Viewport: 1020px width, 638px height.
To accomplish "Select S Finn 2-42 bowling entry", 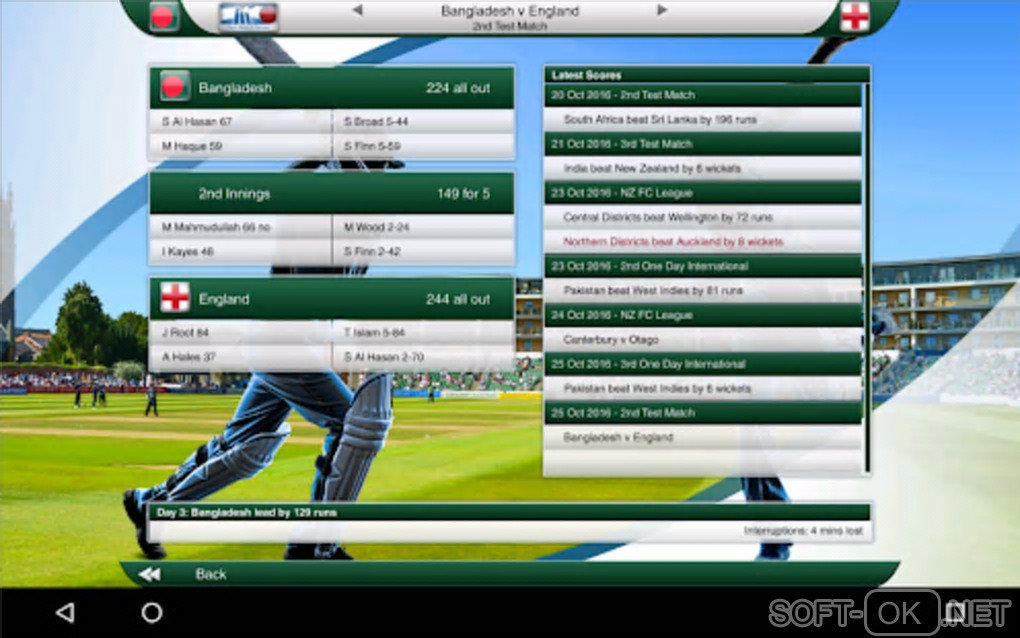I will 423,252.
